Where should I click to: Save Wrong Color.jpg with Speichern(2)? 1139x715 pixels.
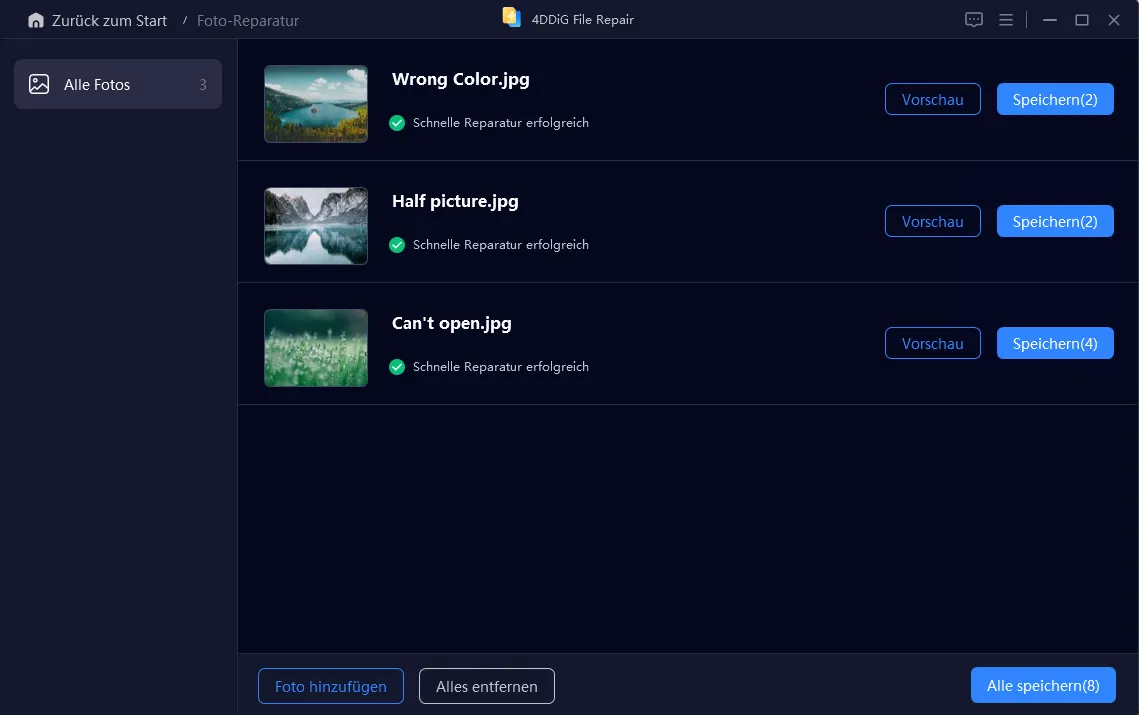(1055, 99)
